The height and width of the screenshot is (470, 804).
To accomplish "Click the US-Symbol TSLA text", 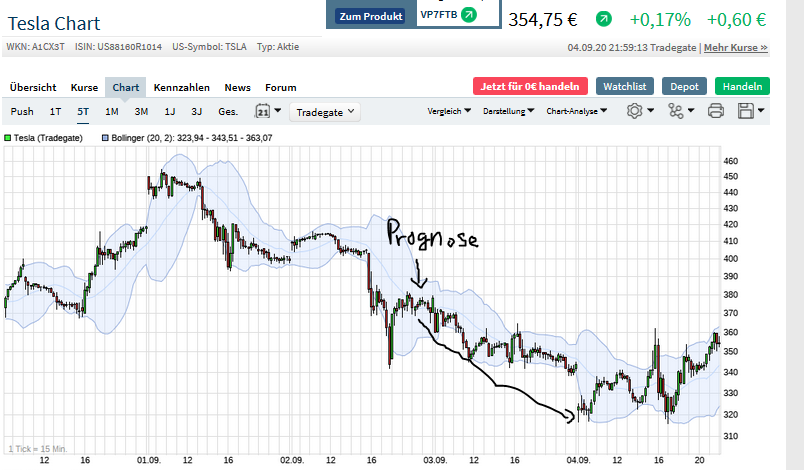I will click(209, 47).
